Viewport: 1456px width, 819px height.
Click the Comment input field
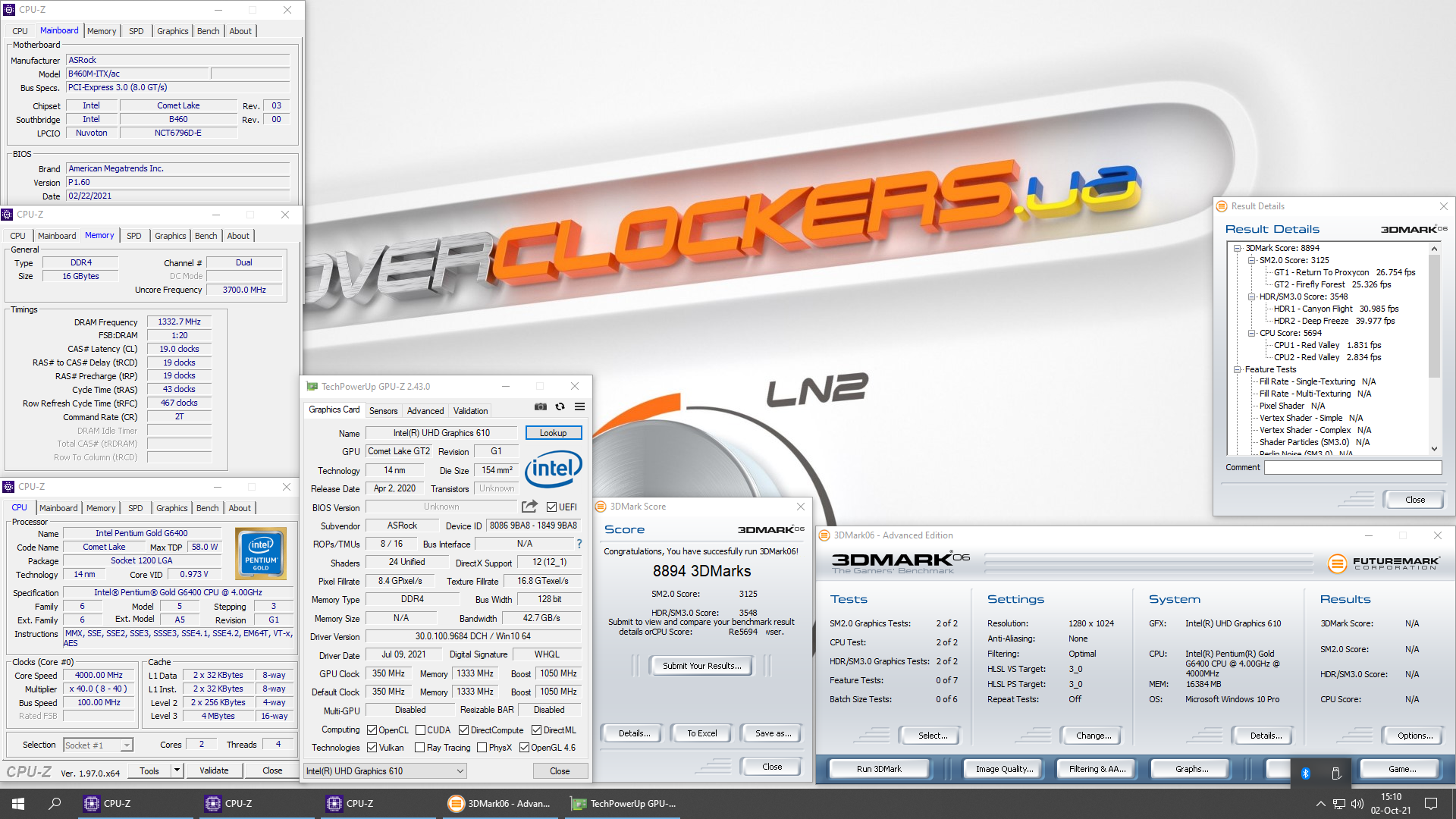1353,468
